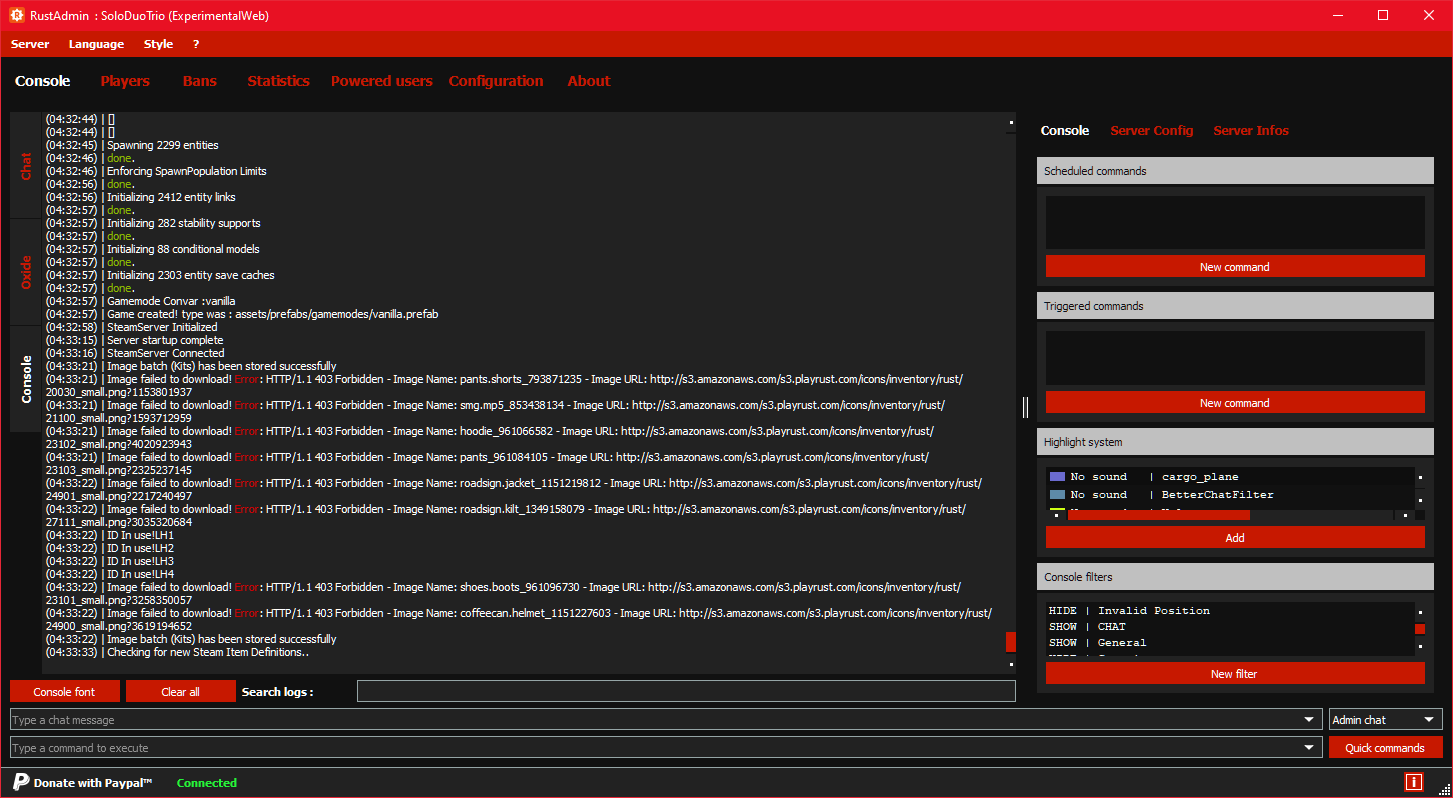Screen dimensions: 1453x798
Task: Open the Console font button
Action: 65,692
